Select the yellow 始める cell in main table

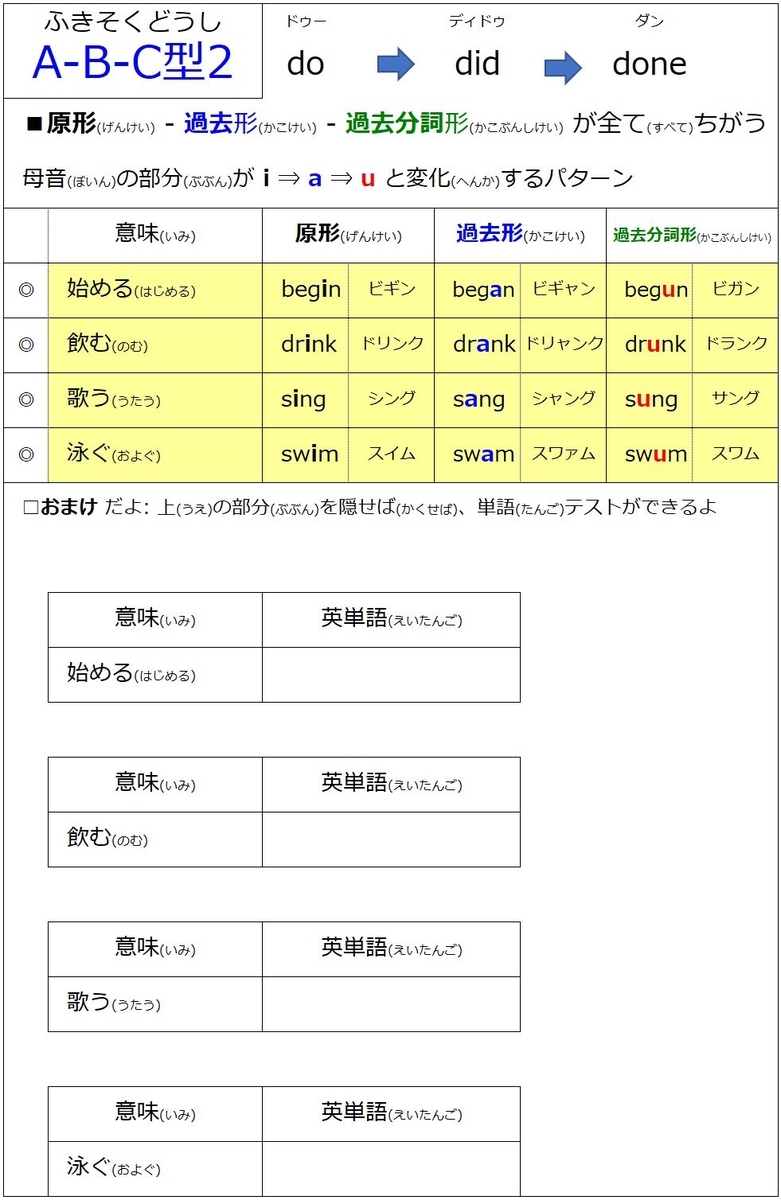tap(155, 290)
